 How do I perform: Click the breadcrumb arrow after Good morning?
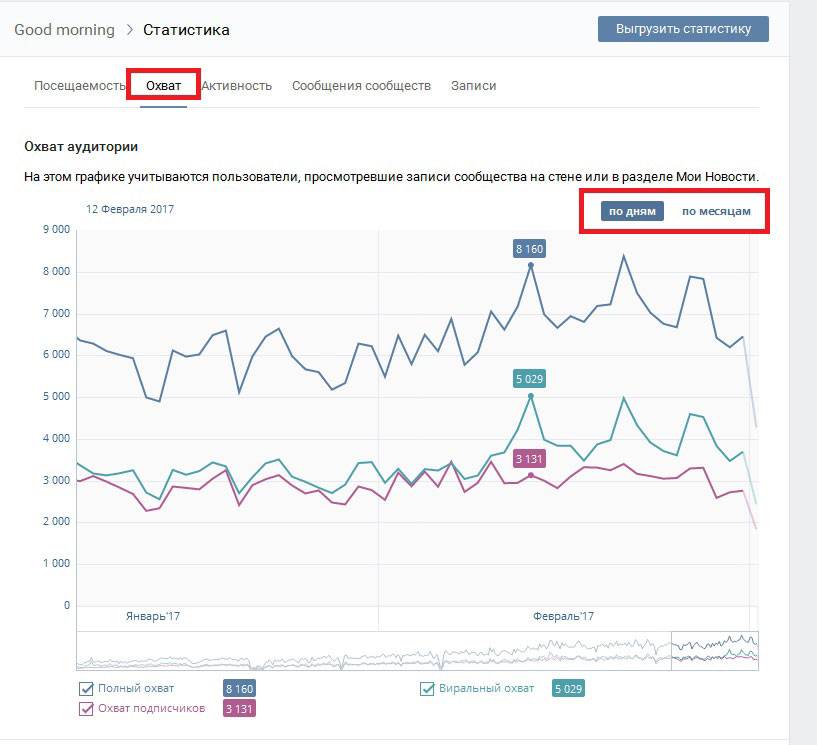click(x=129, y=30)
